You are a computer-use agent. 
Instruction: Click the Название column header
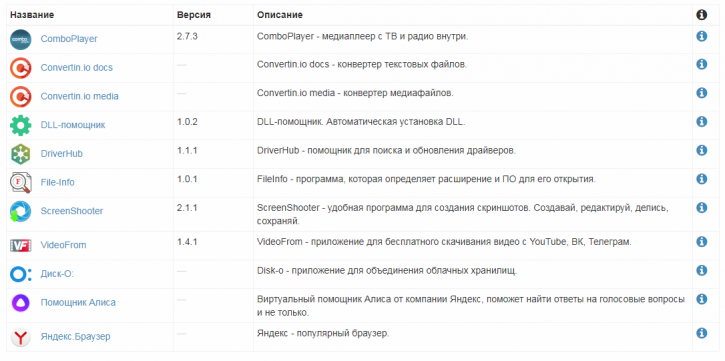32,15
